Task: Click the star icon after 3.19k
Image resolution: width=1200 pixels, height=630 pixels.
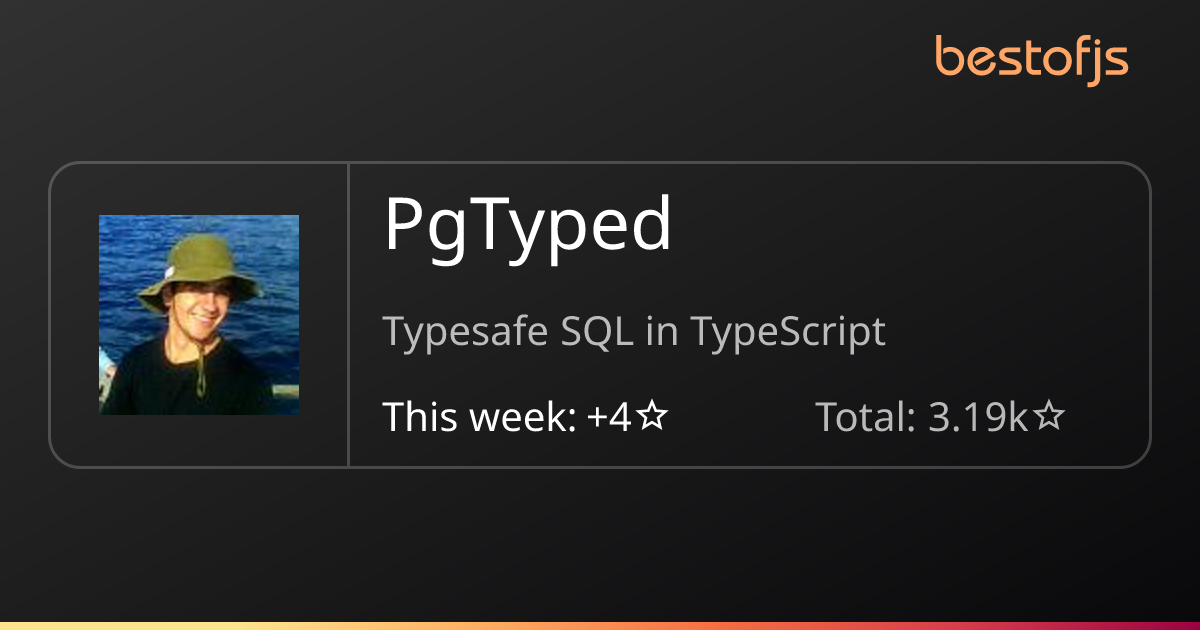Action: point(1048,417)
